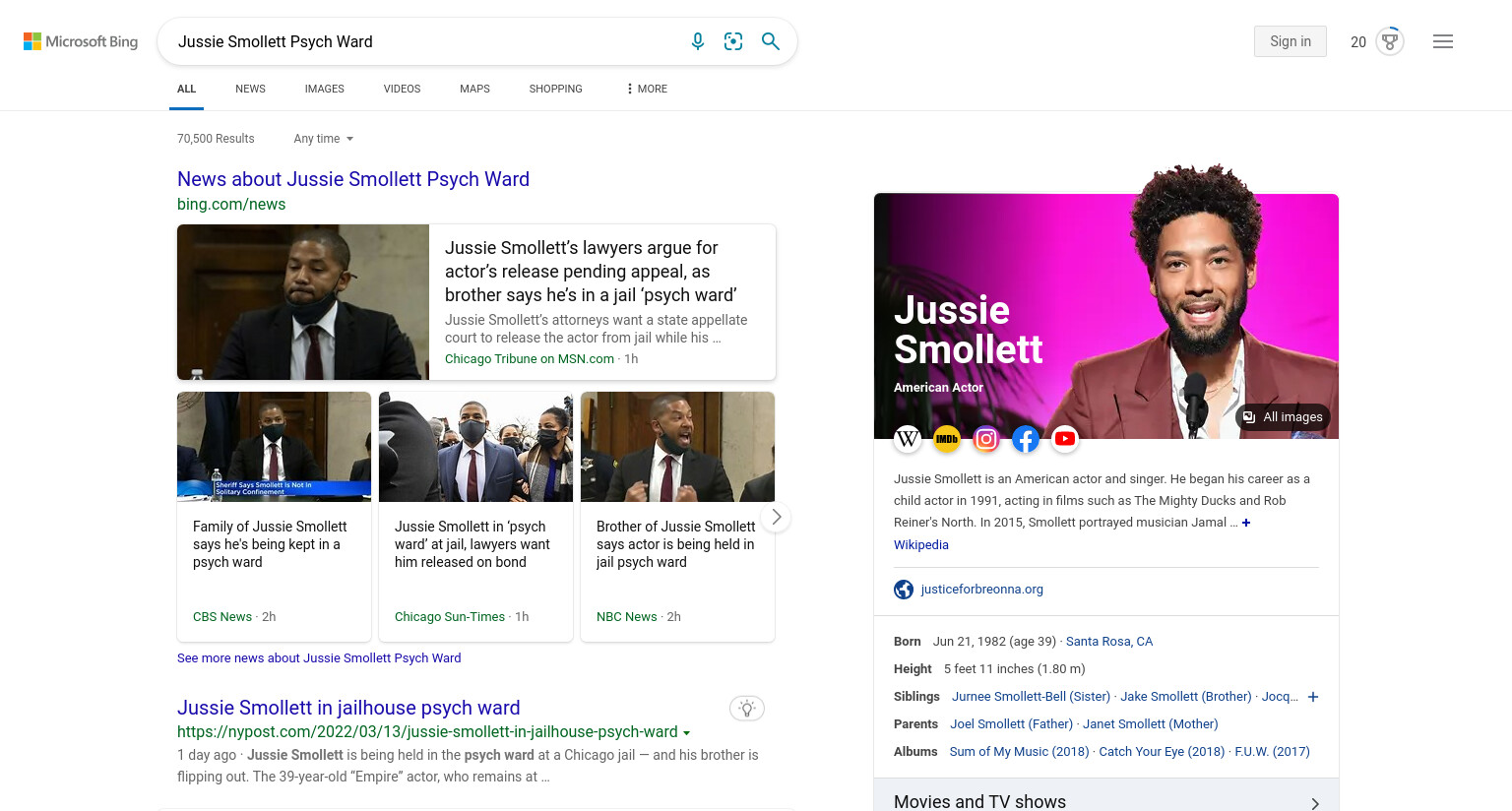Switch to the VIDEOS tab
1512x811 pixels.
[x=402, y=89]
